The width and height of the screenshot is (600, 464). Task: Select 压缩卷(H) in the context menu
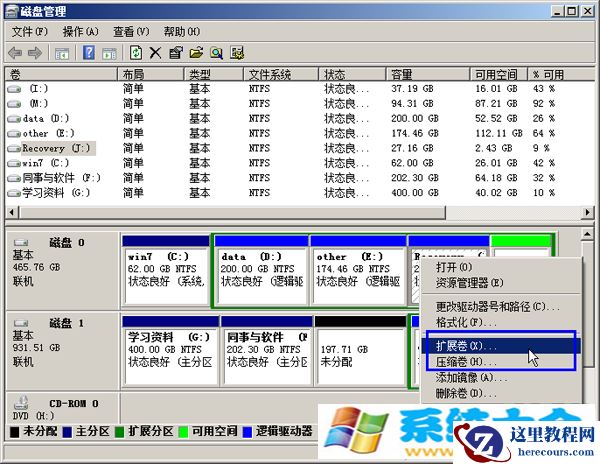click(x=501, y=361)
